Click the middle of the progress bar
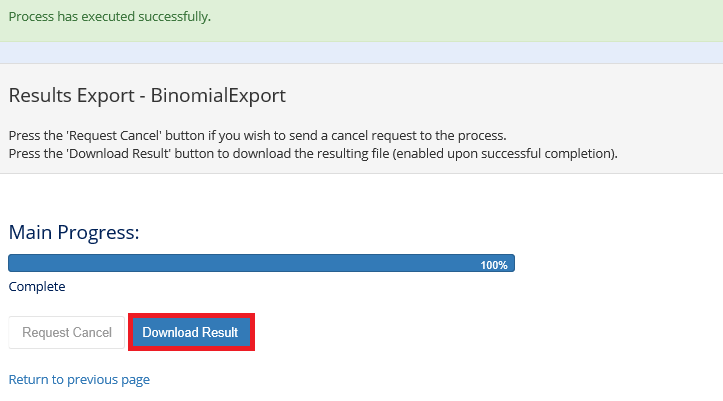This screenshot has height=401, width=723. click(261, 264)
